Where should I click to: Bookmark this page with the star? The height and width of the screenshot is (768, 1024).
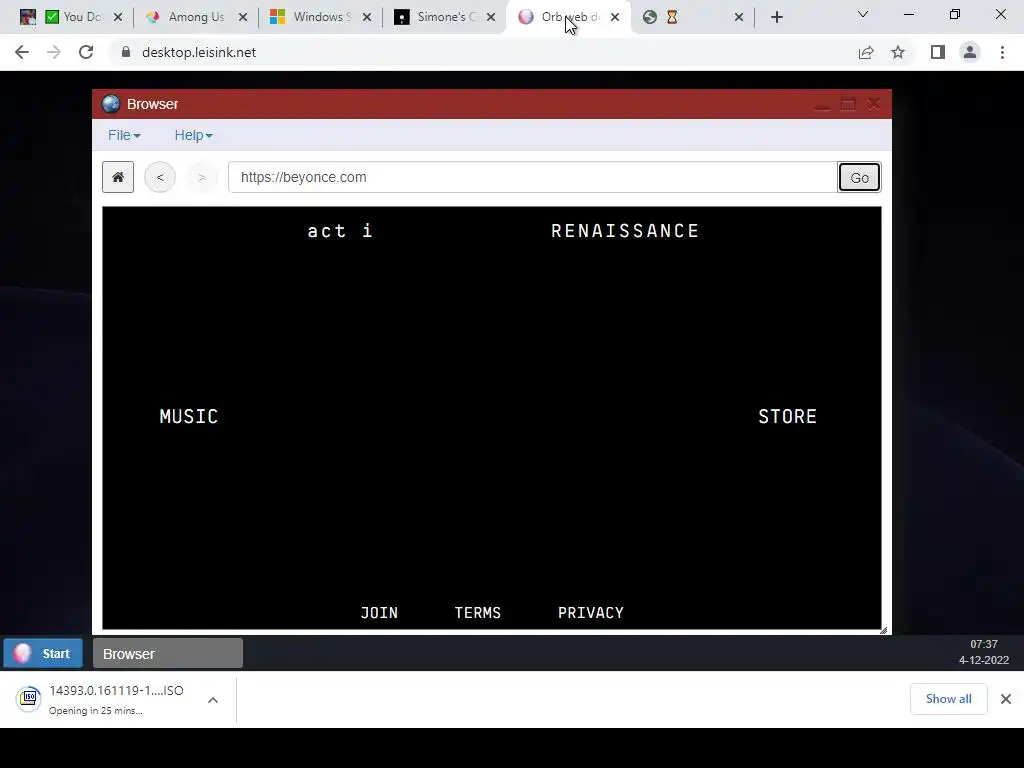(898, 52)
